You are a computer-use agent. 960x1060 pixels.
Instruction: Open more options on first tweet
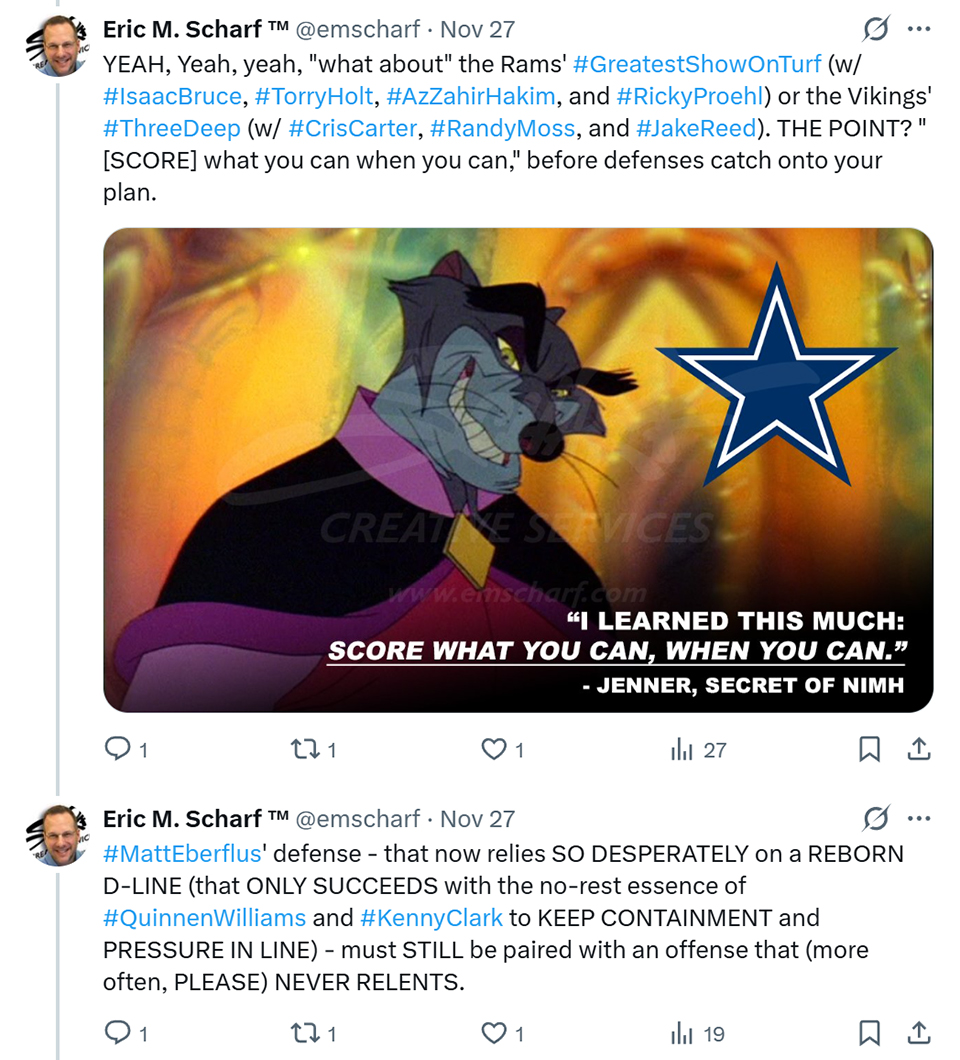(x=919, y=30)
